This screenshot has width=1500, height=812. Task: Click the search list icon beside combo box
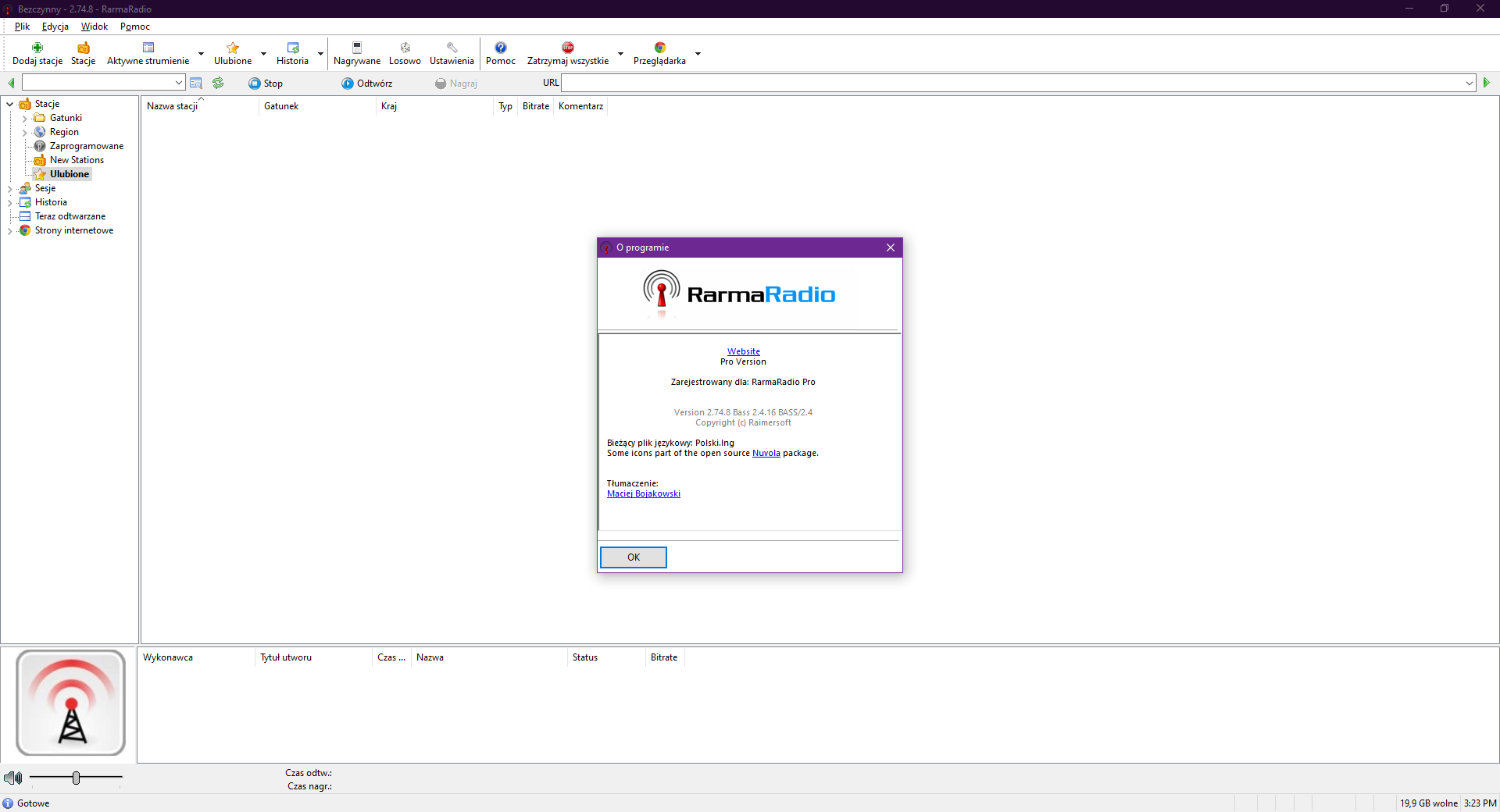click(x=196, y=83)
